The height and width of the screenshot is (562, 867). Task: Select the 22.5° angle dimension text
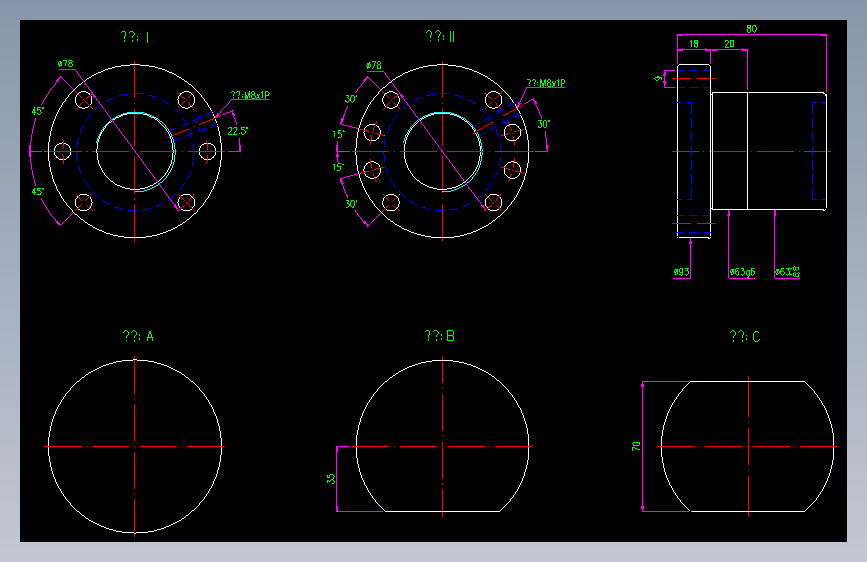tap(238, 131)
